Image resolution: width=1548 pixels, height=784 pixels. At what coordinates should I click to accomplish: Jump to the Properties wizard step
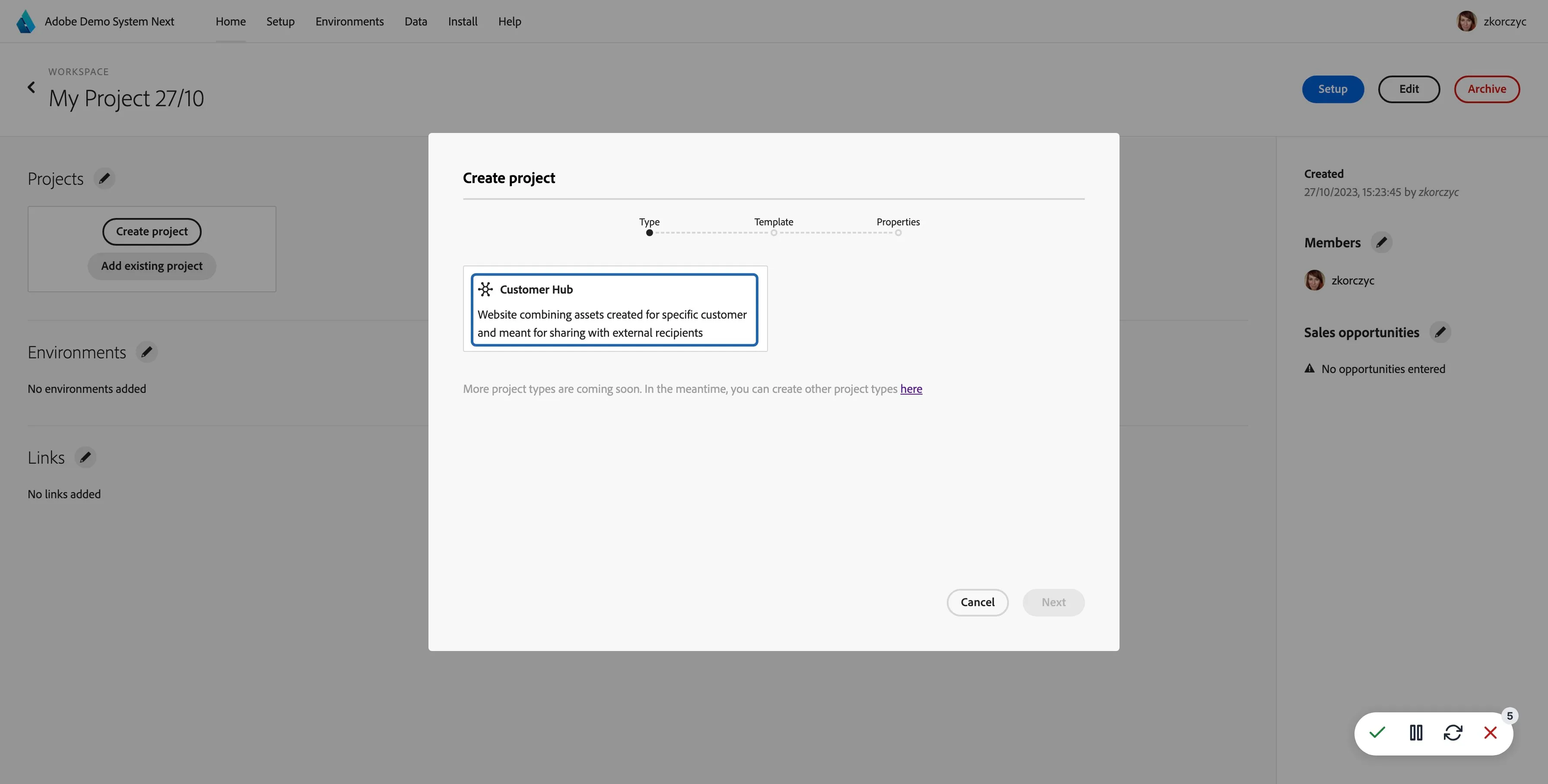pos(898,227)
